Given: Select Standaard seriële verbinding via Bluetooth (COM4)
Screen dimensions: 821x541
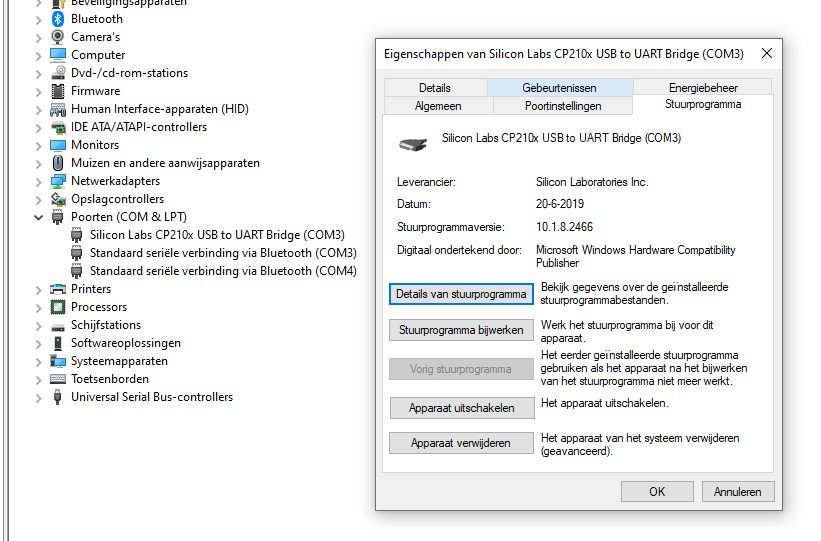Looking at the screenshot, I should [222, 271].
